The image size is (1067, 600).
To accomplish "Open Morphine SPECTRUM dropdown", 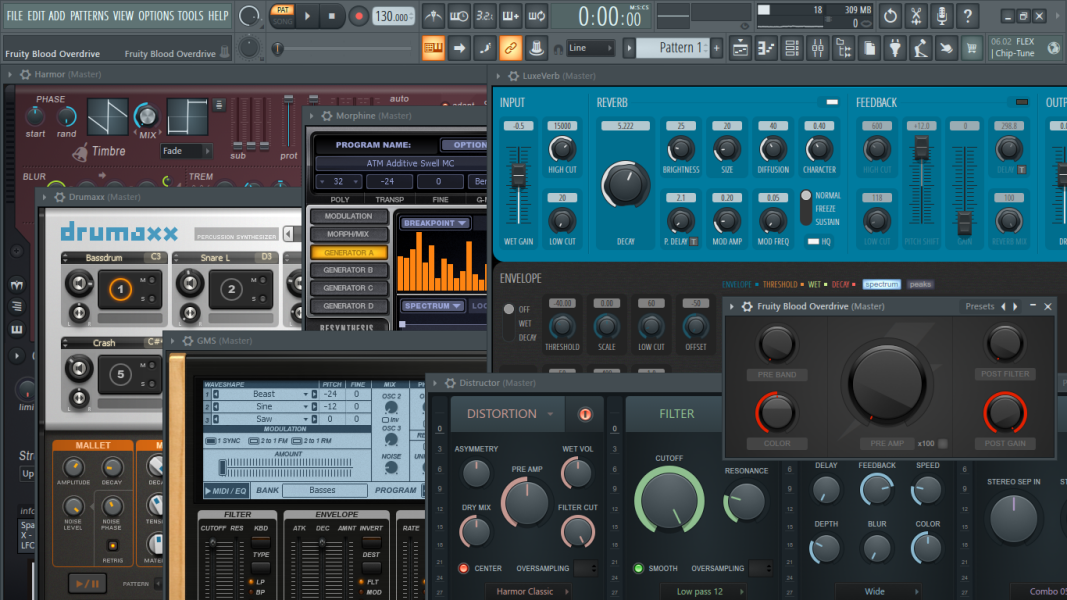I will (x=433, y=306).
